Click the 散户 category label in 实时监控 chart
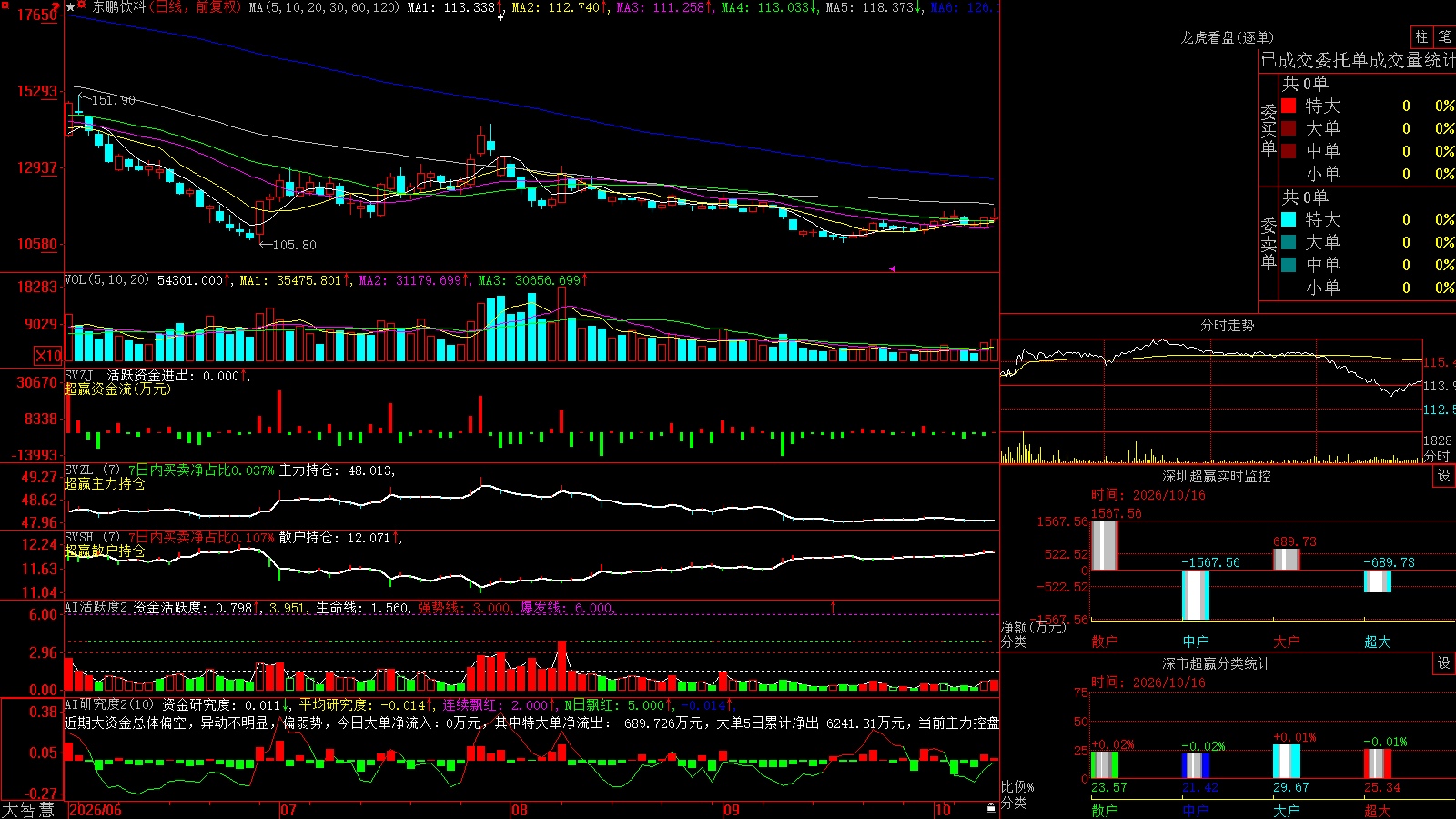This screenshot has width=1456, height=819. (1105, 642)
